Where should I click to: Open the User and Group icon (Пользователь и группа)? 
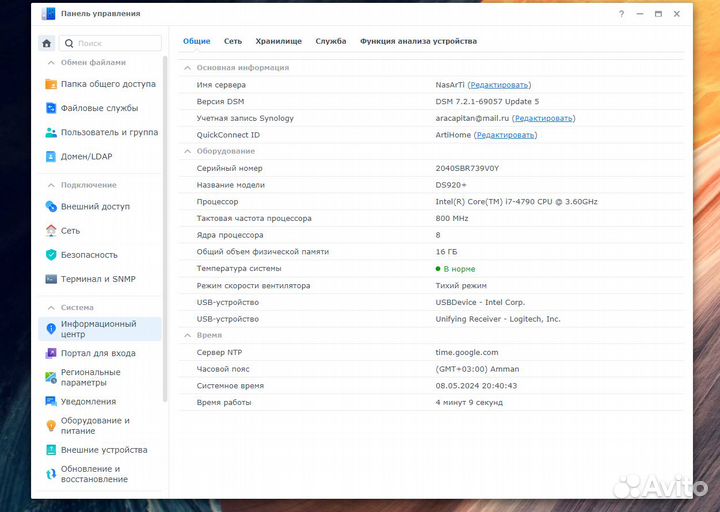[51, 132]
